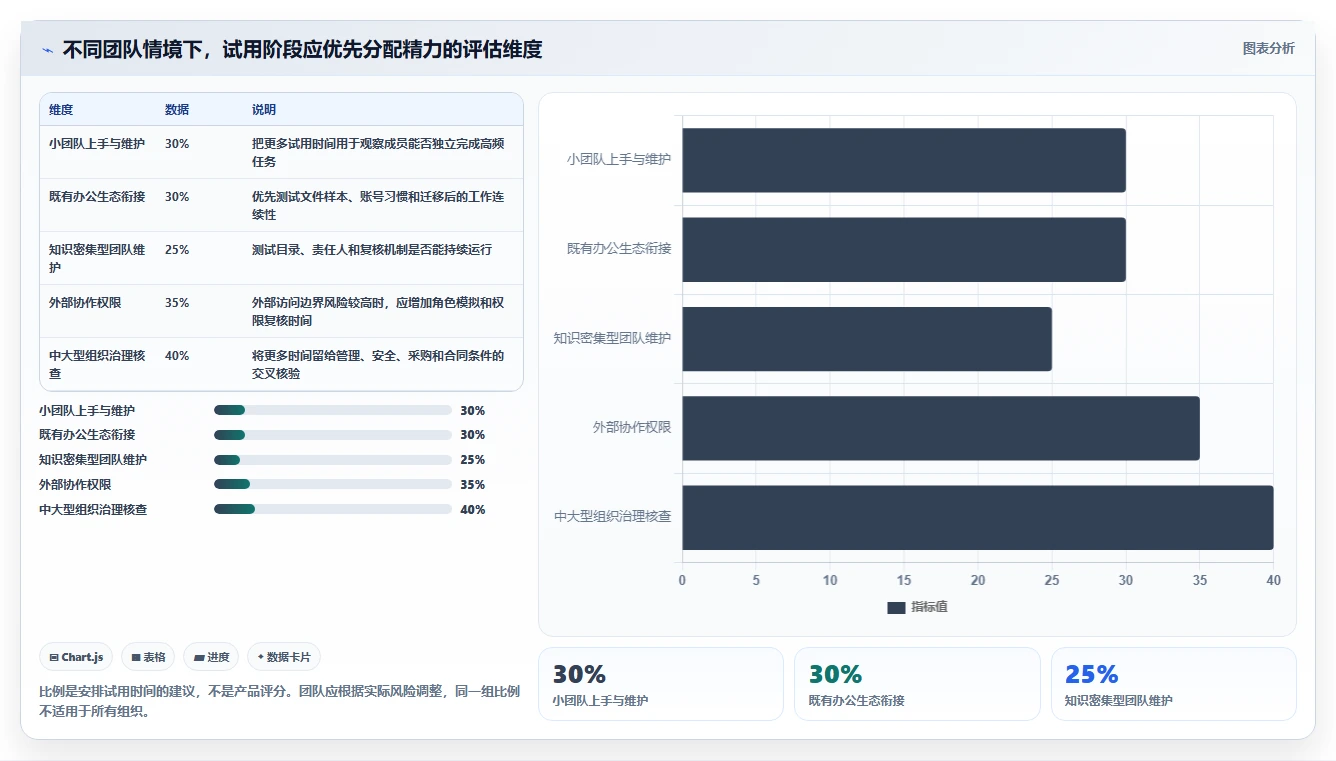Viewport: 1336px width, 761px height.
Task: Click the 数据 table column header
Action: [177, 110]
